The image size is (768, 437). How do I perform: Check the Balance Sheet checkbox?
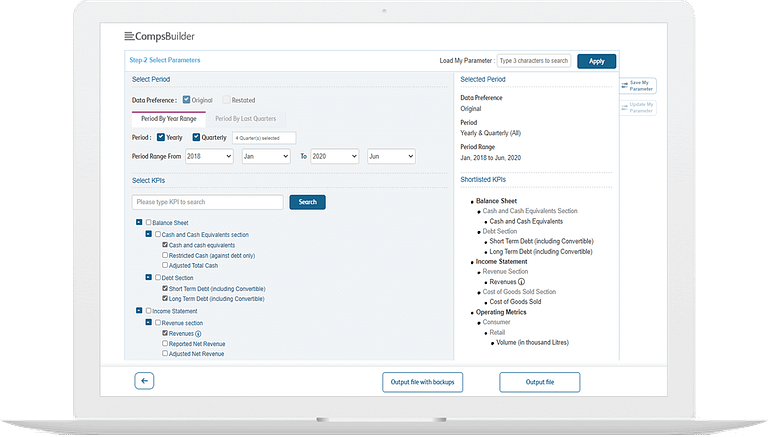pos(148,222)
